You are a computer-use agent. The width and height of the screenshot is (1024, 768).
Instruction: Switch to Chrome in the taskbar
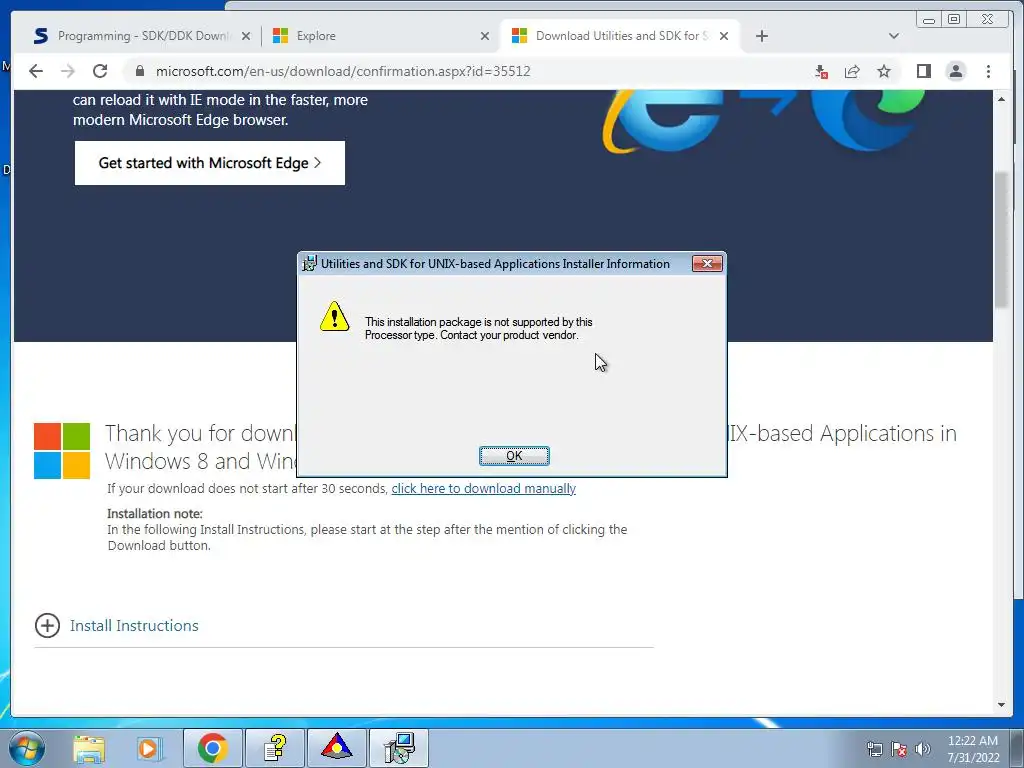click(x=212, y=748)
